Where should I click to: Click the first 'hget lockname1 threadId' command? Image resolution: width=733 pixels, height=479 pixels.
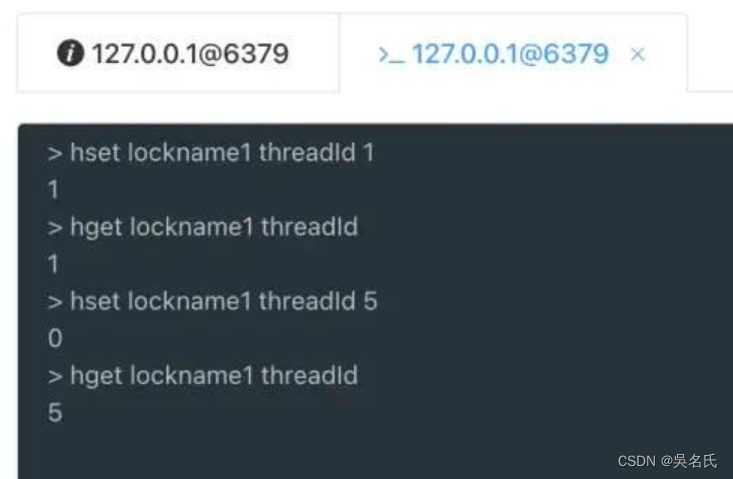tap(214, 228)
